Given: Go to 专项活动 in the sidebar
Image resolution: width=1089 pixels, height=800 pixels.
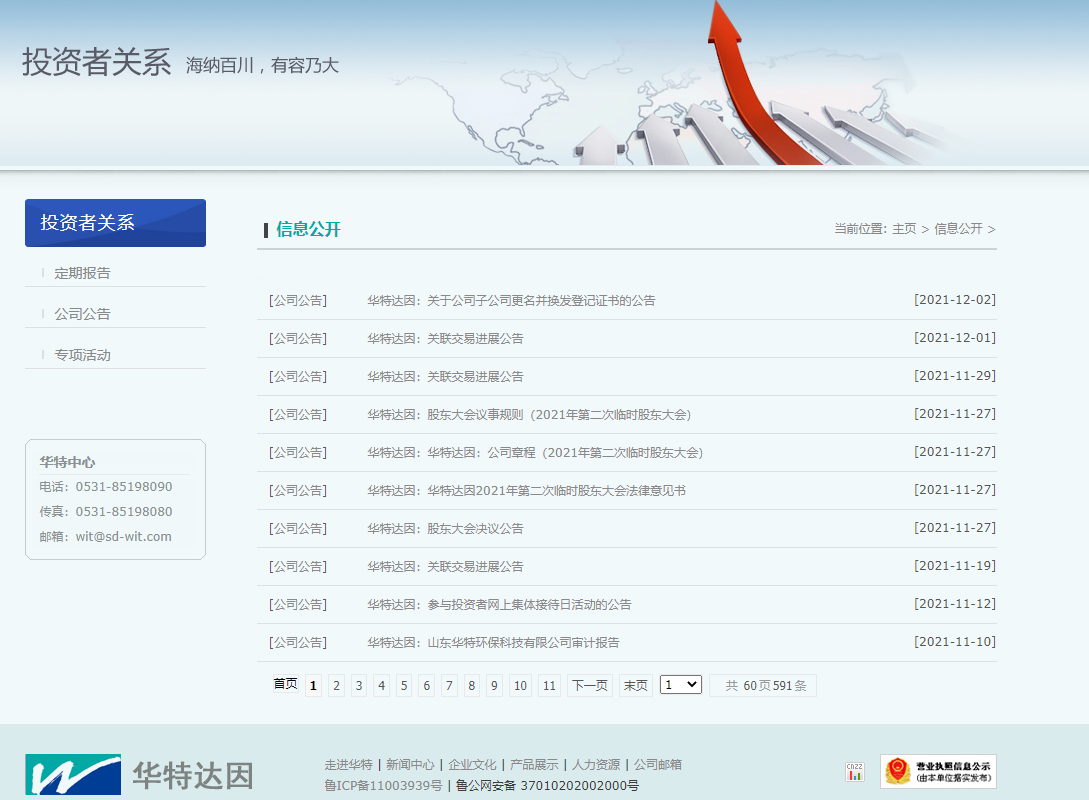Looking at the screenshot, I should 83,355.
